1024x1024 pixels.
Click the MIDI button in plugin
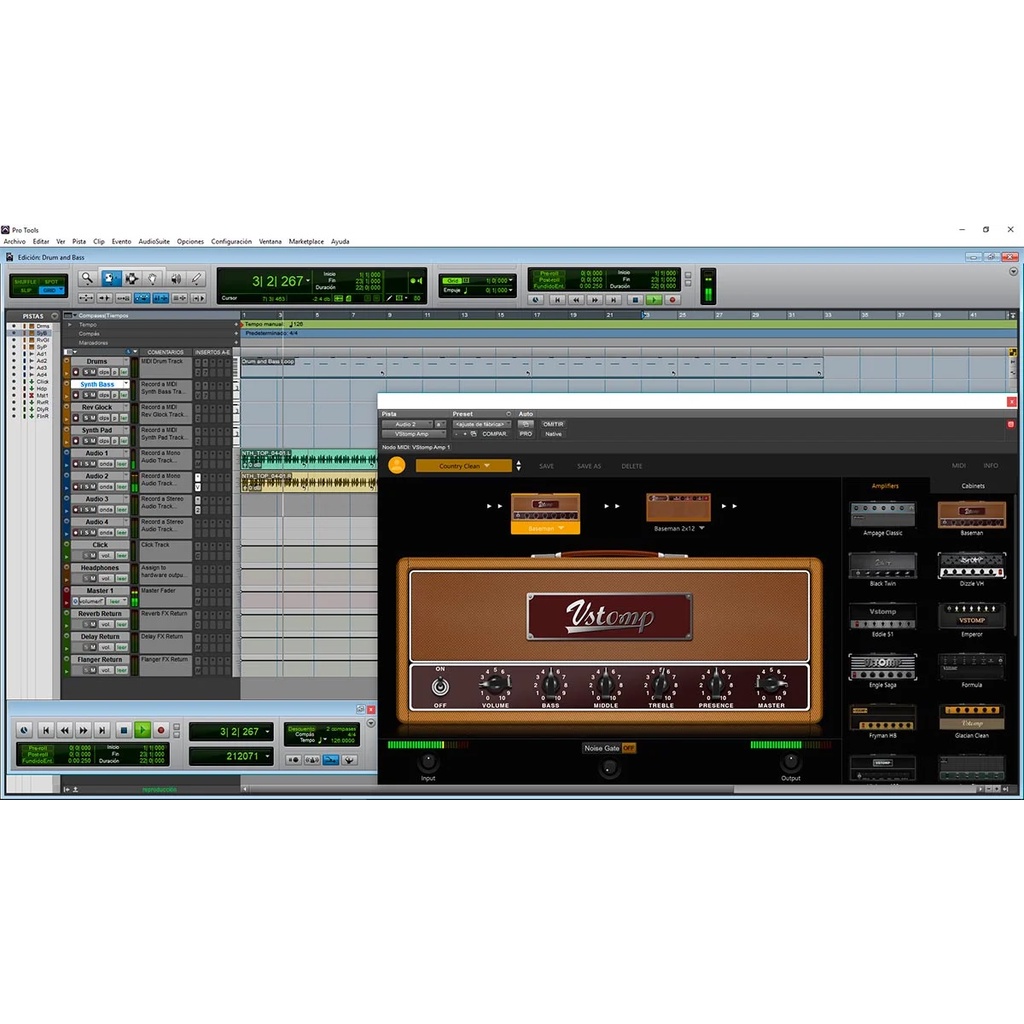click(x=958, y=466)
